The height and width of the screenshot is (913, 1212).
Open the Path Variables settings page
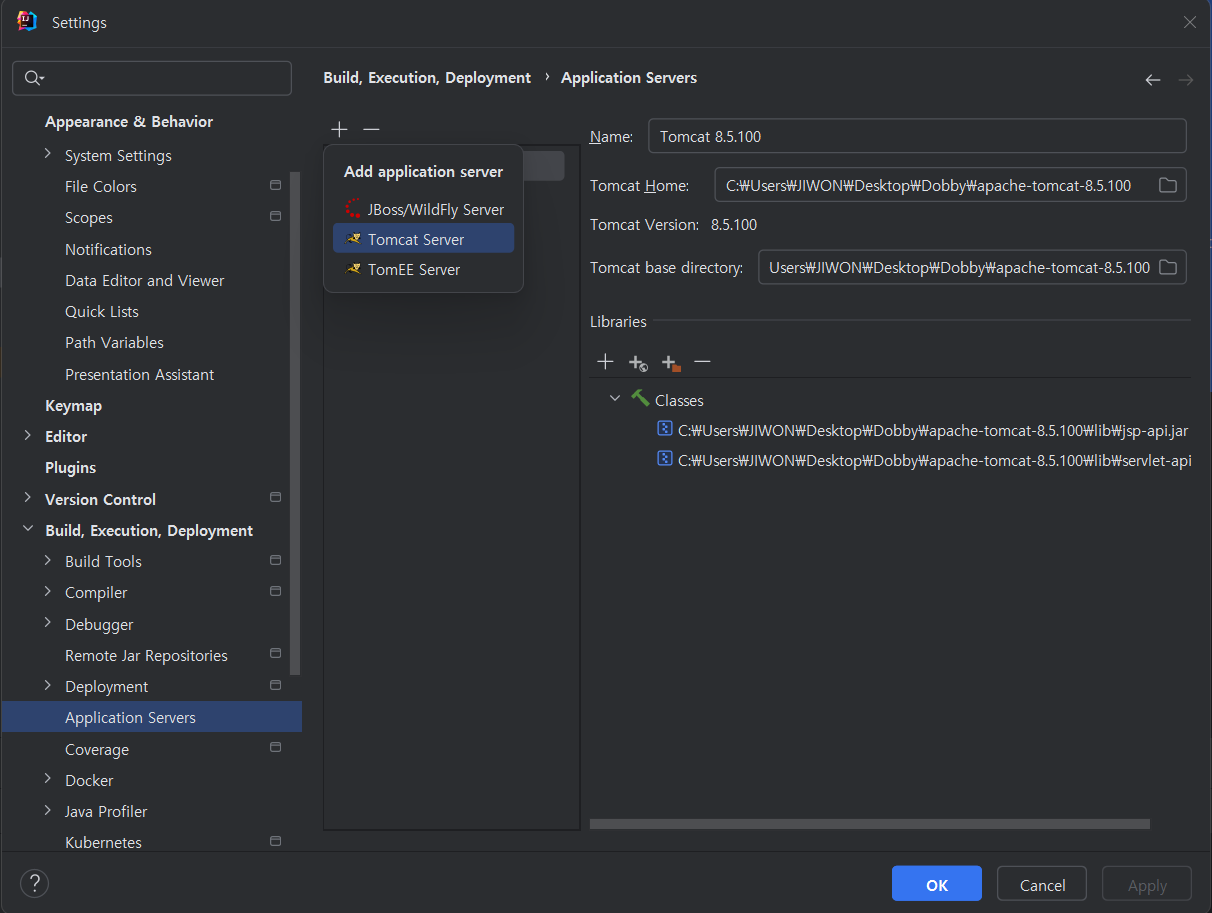click(x=114, y=342)
